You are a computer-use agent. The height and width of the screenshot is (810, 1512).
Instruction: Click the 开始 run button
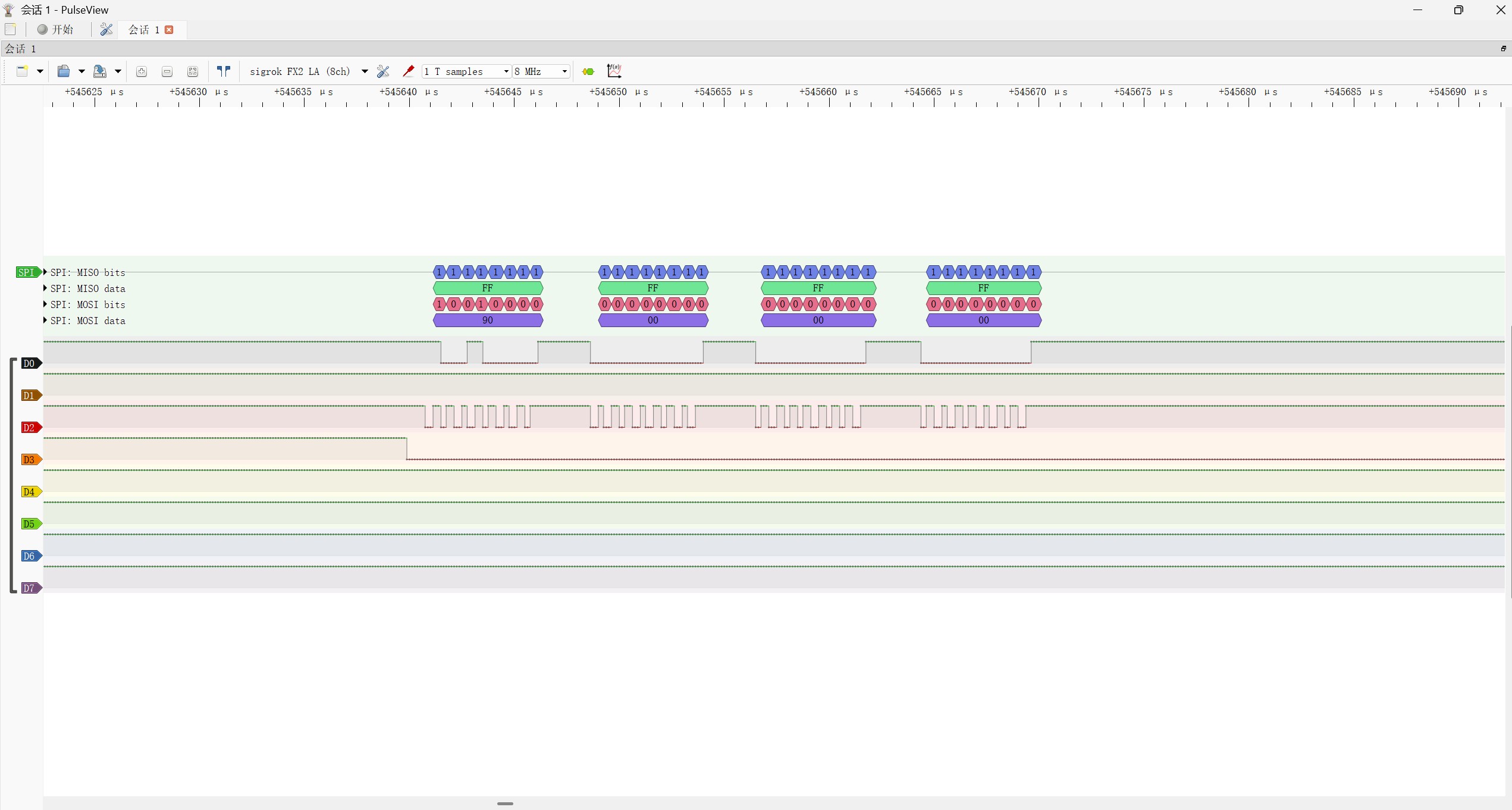pyautogui.click(x=55, y=30)
